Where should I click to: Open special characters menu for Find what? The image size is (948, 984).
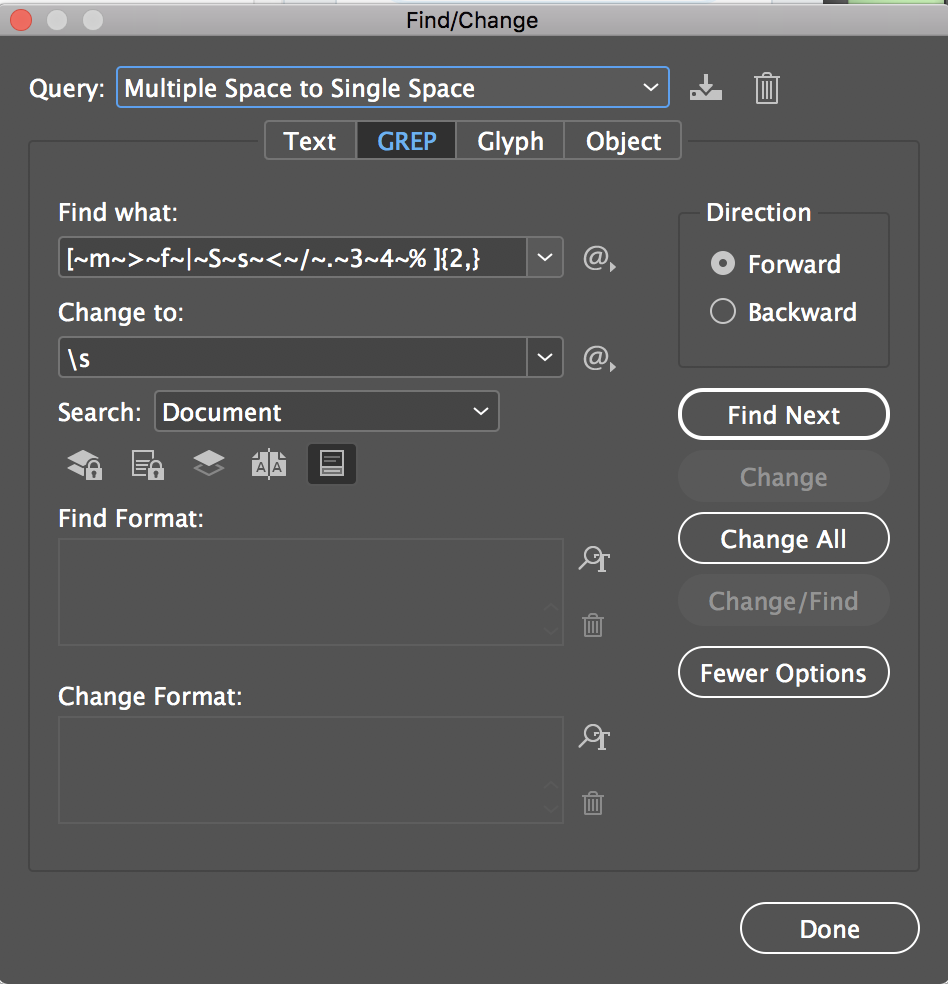pos(597,258)
